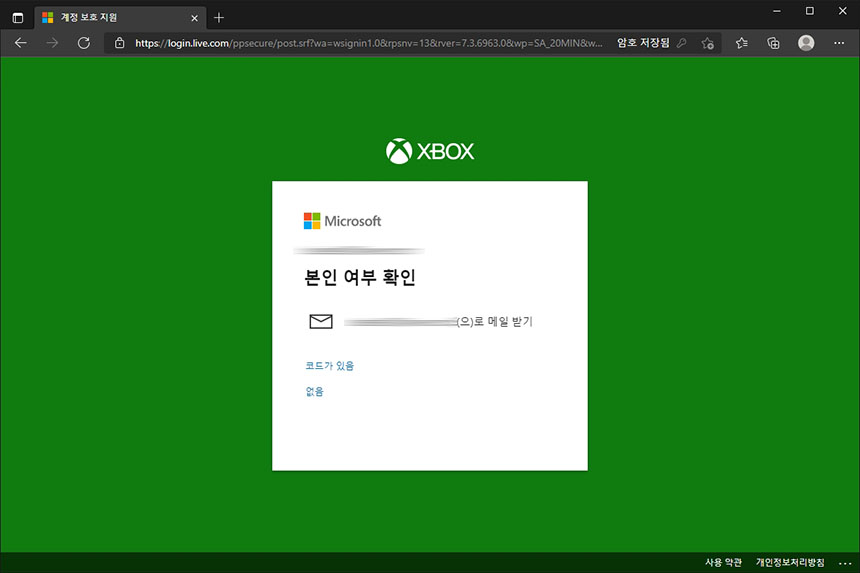Screen dimensions: 860x573
Task: Choose the email verification option
Action: tap(421, 321)
